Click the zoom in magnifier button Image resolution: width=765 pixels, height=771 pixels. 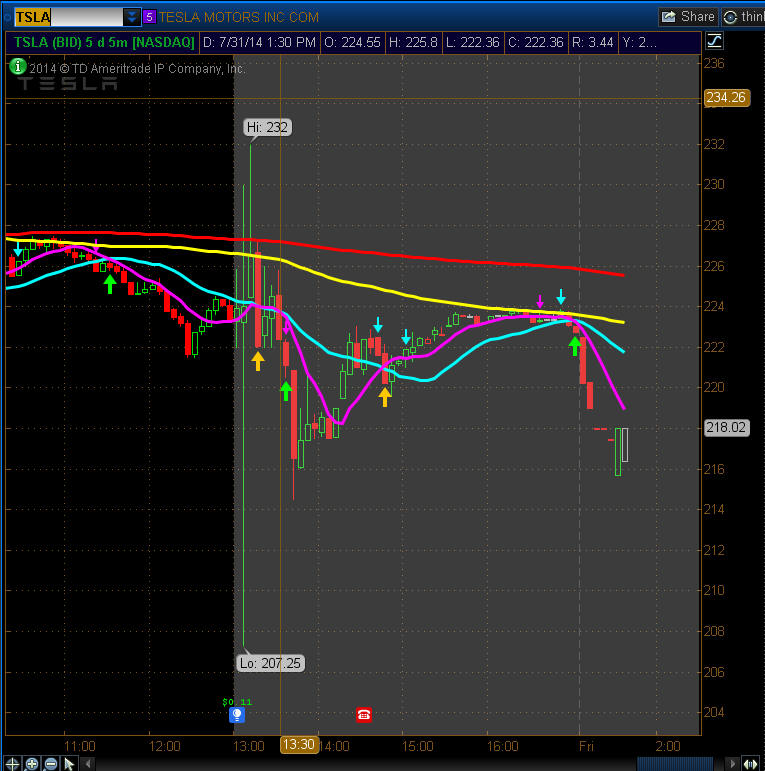(x=32, y=763)
